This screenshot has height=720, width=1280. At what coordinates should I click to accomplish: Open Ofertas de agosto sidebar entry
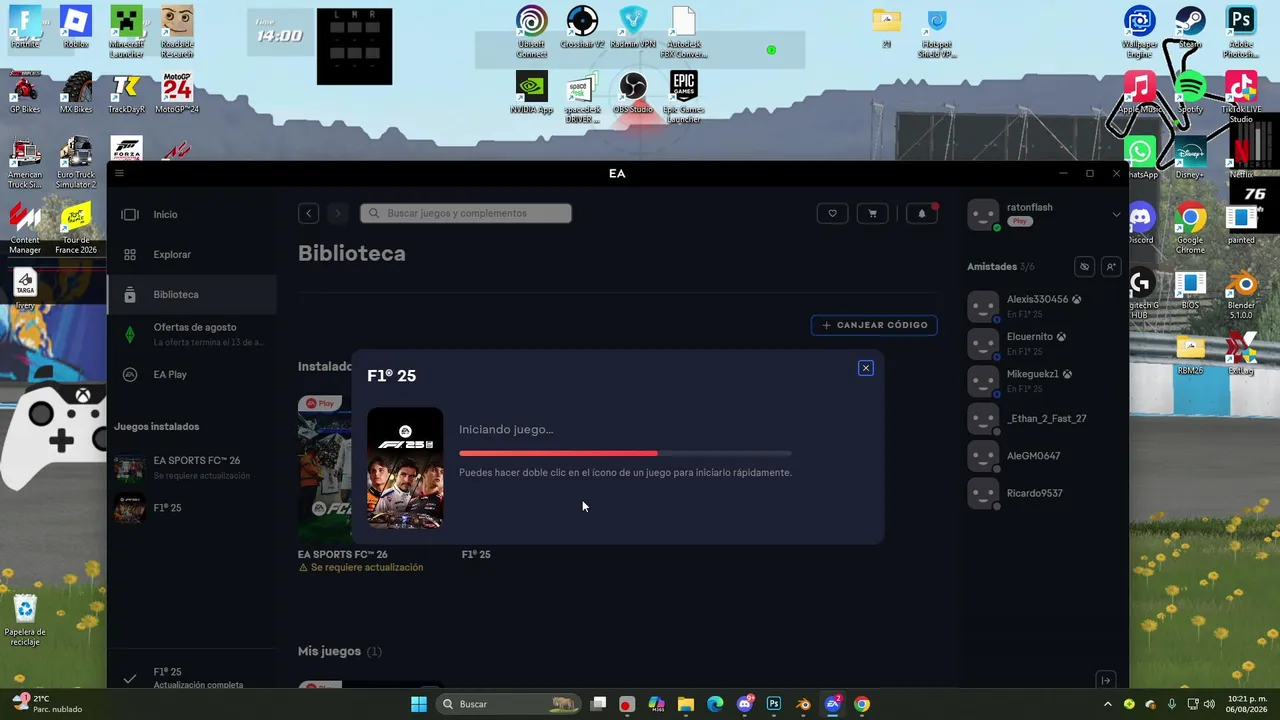pyautogui.click(x=192, y=334)
